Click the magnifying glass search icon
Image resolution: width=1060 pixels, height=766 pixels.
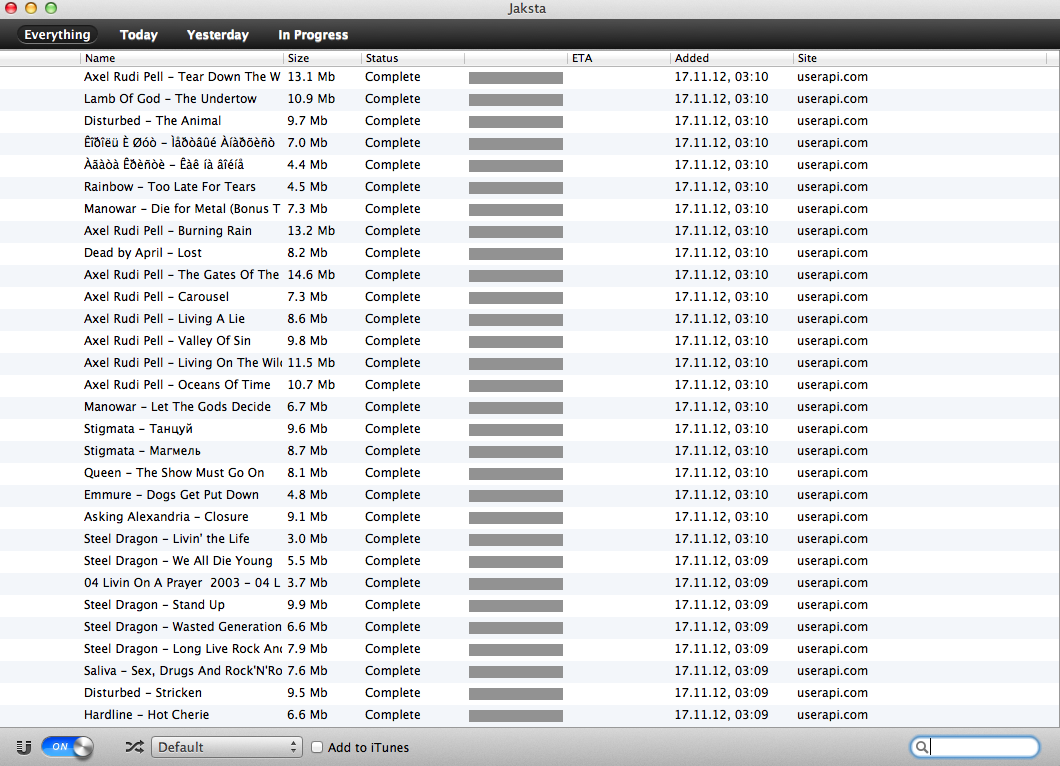[922, 747]
